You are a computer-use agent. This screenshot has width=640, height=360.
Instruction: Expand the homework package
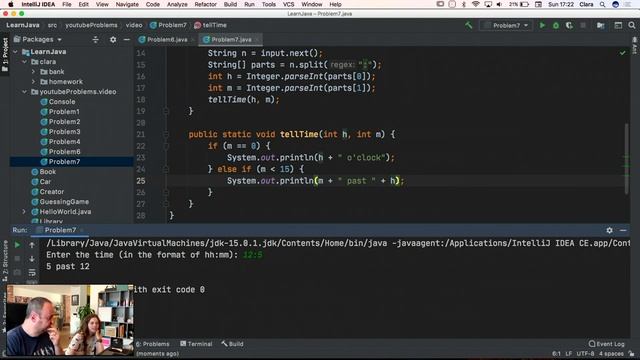(x=33, y=82)
